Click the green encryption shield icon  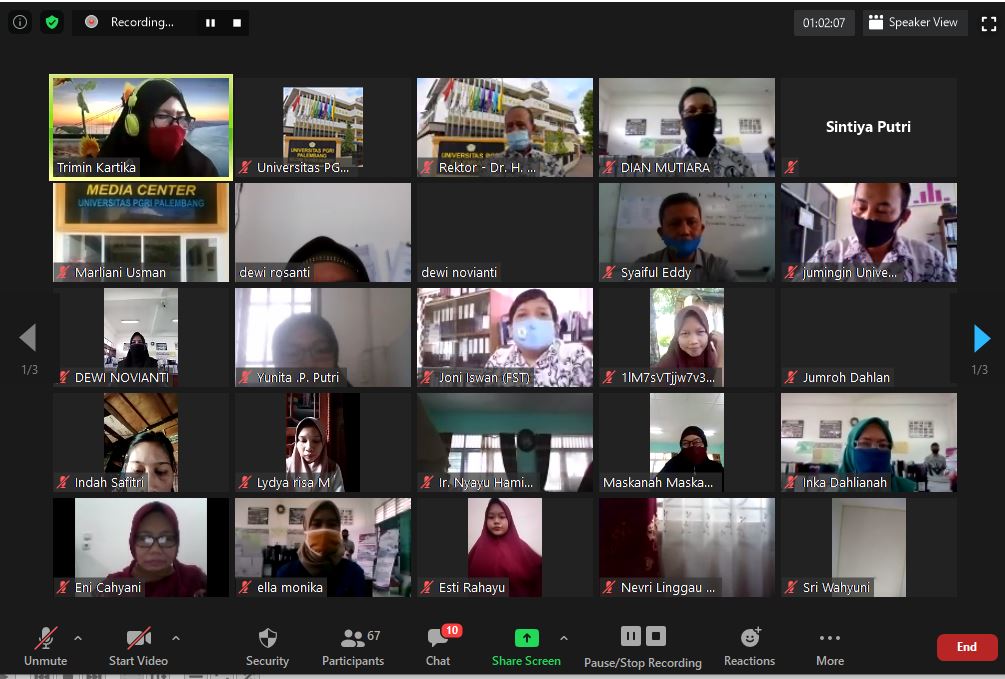[52, 22]
